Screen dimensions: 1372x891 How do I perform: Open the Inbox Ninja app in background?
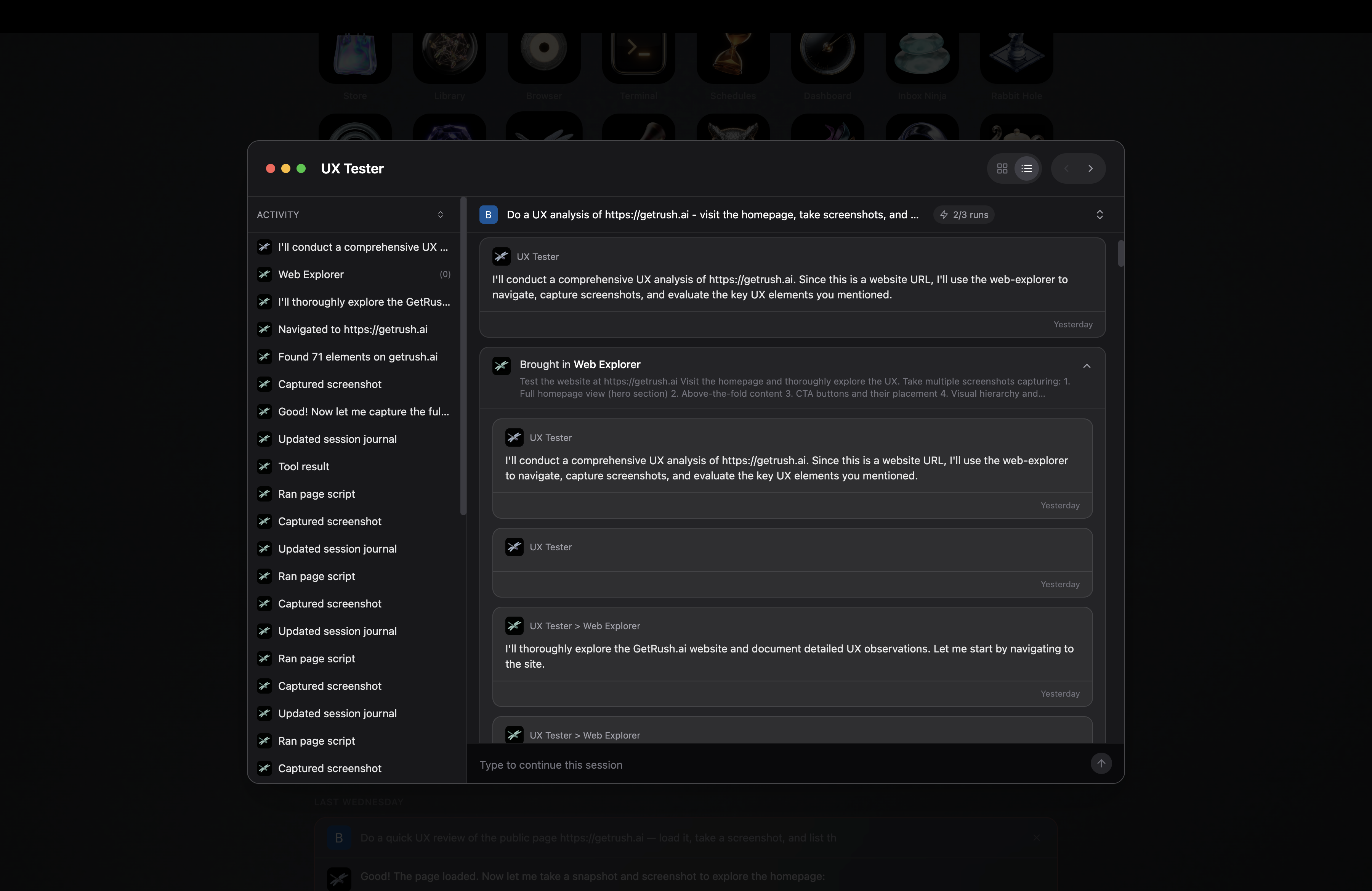pyautogui.click(x=922, y=58)
